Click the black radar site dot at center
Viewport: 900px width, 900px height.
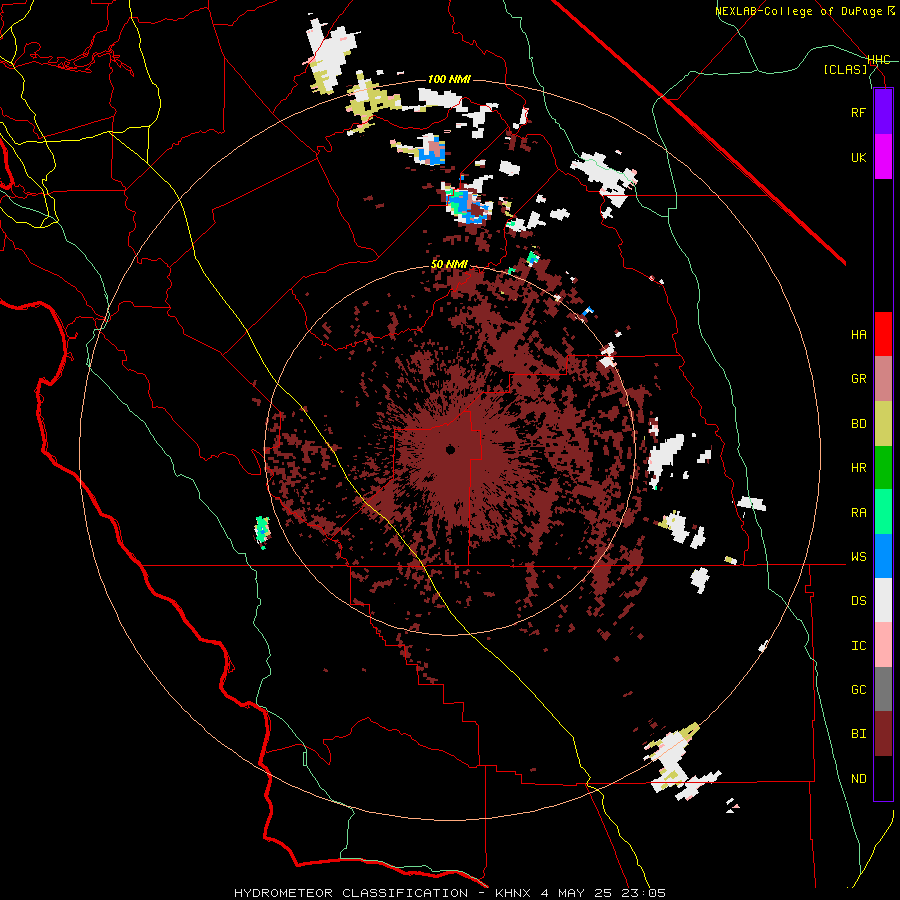pos(451,450)
